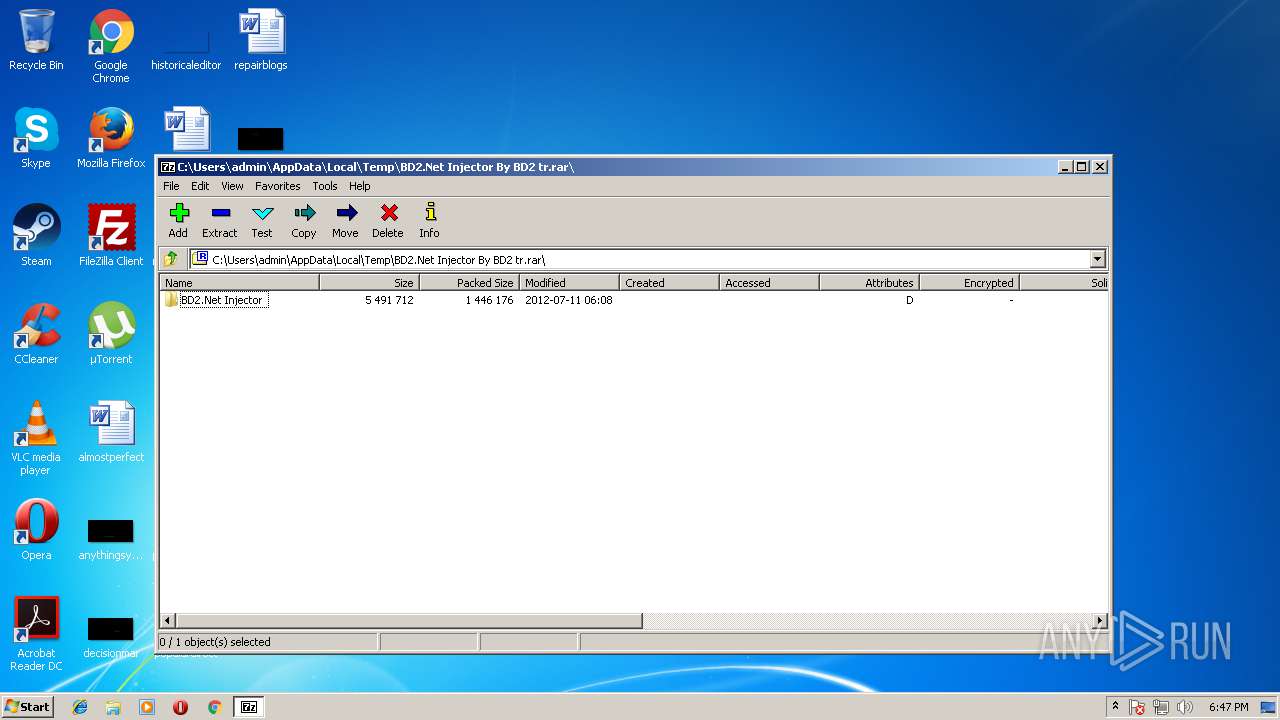Open Skype desktop shortcut

tap(36, 138)
